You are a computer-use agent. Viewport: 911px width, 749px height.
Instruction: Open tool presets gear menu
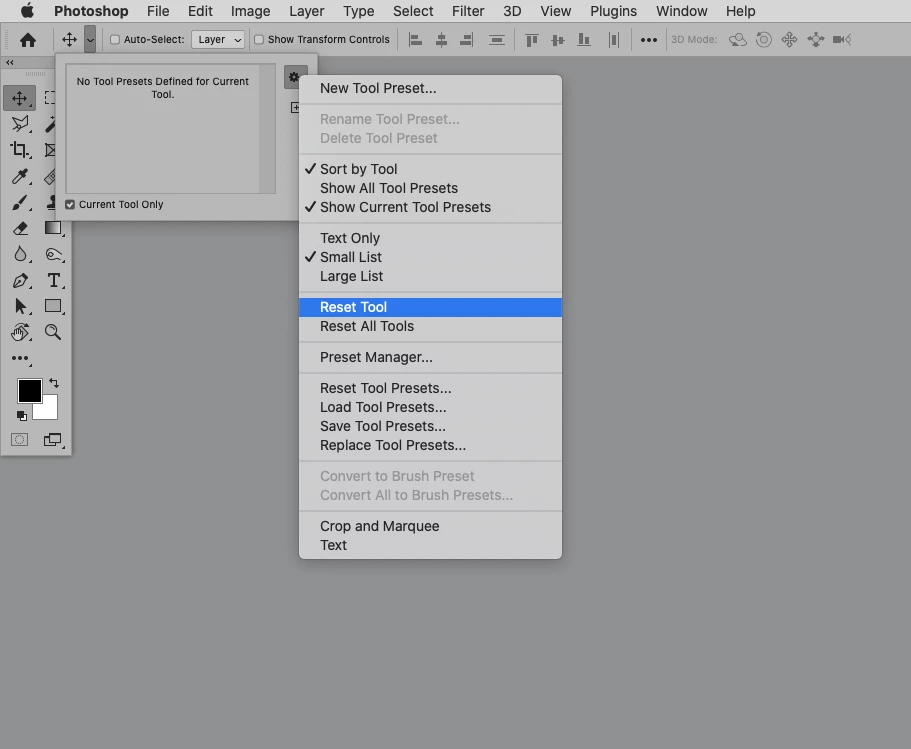click(295, 77)
